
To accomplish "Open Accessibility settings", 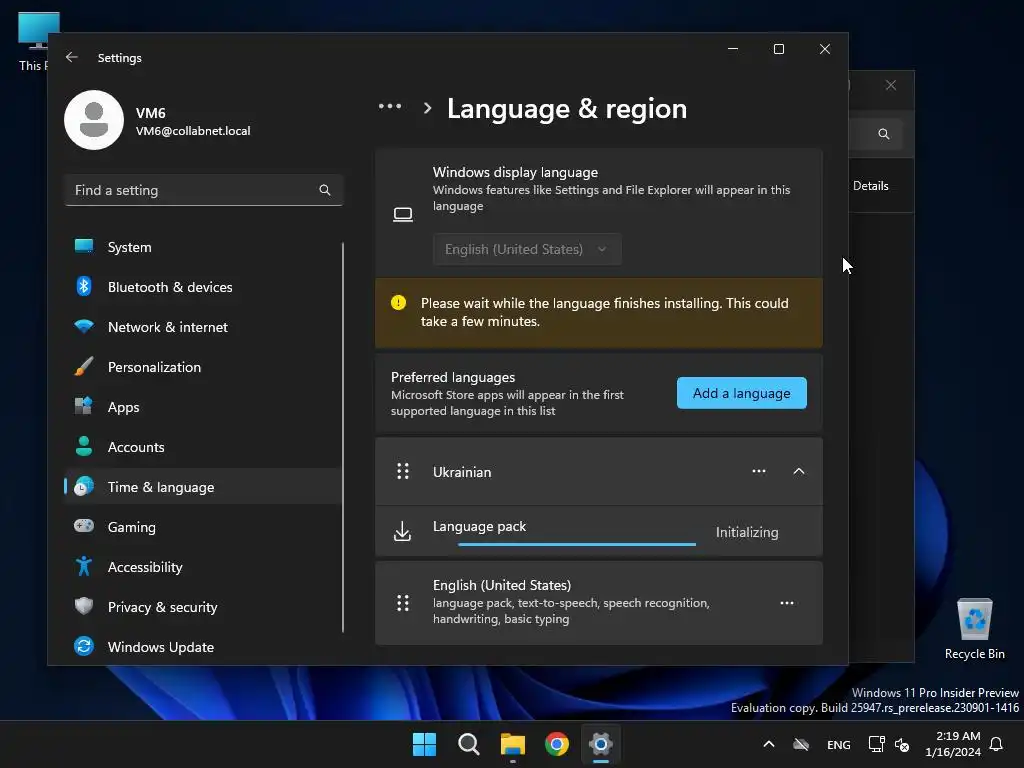I will click(x=203, y=567).
